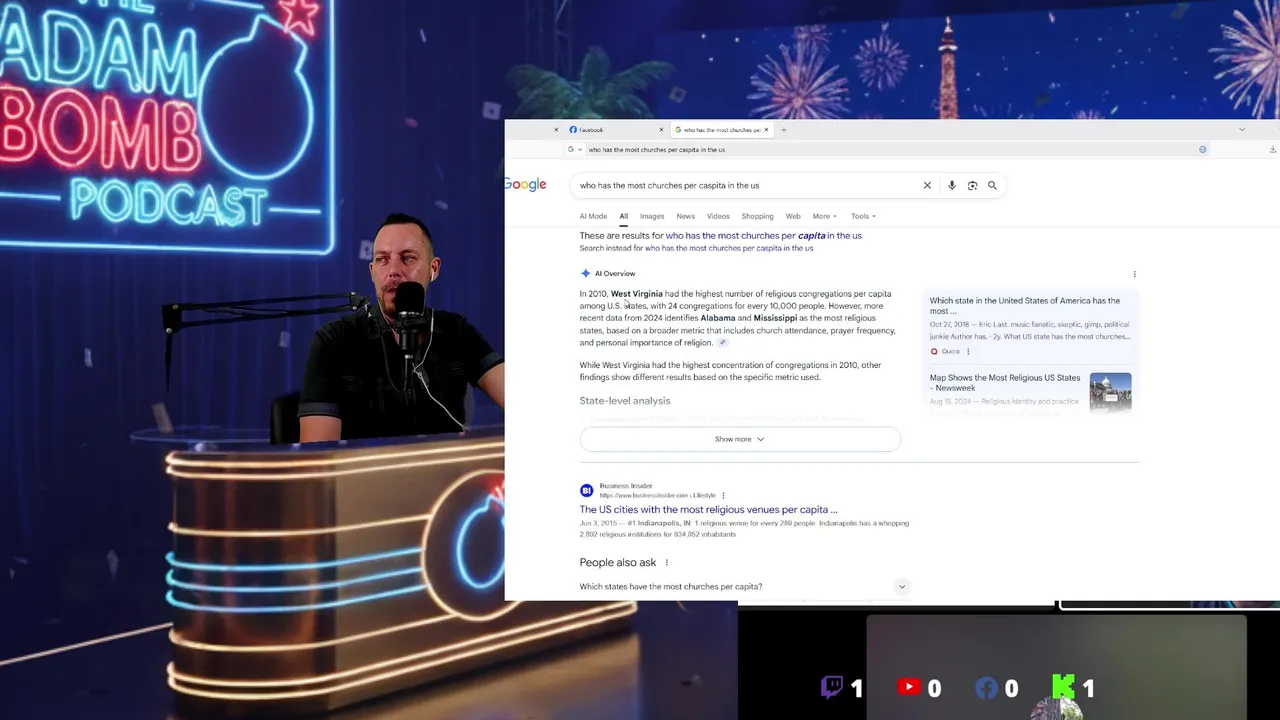
Task: Click the Google logo
Action: 525,185
